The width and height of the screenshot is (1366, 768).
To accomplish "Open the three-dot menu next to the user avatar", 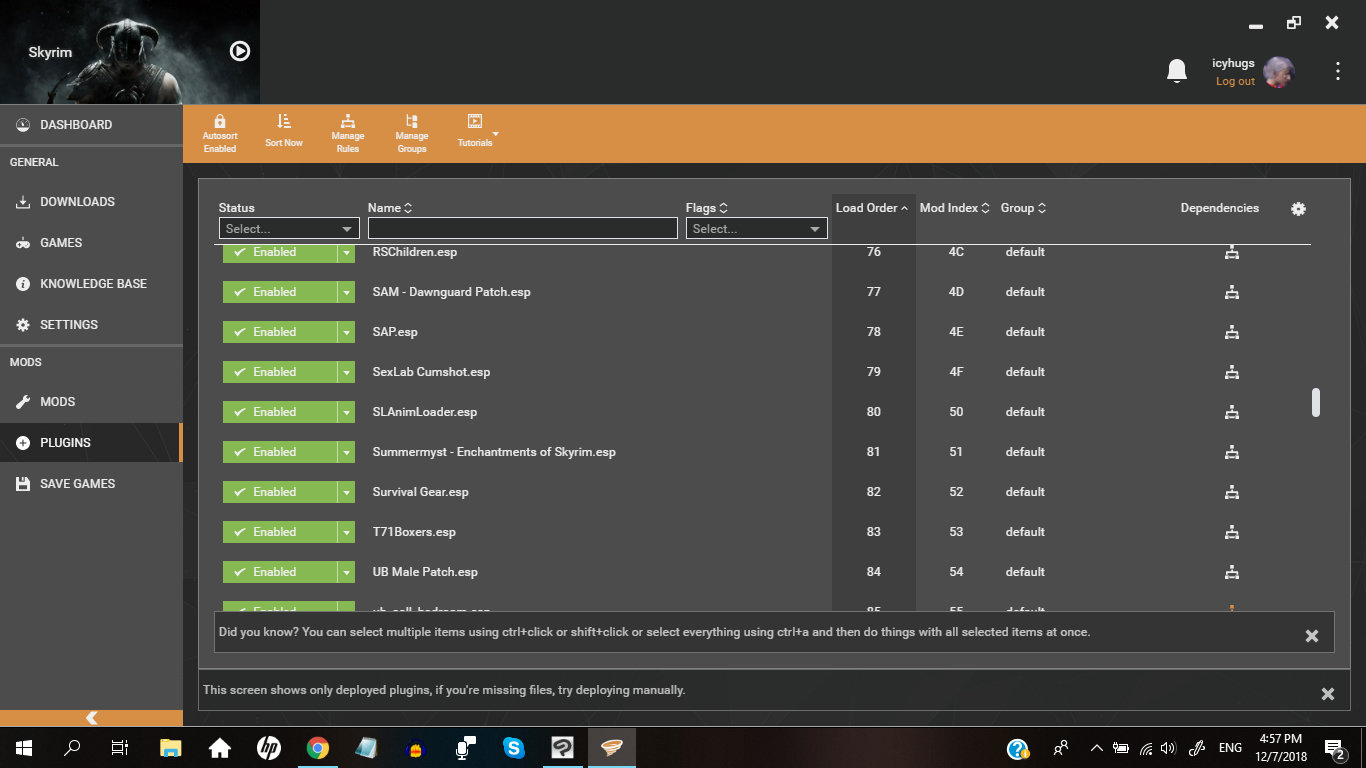I will click(1338, 71).
